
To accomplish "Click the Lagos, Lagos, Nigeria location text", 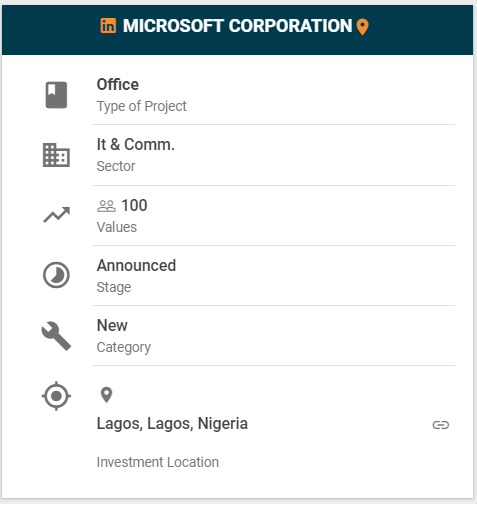I will [x=172, y=424].
